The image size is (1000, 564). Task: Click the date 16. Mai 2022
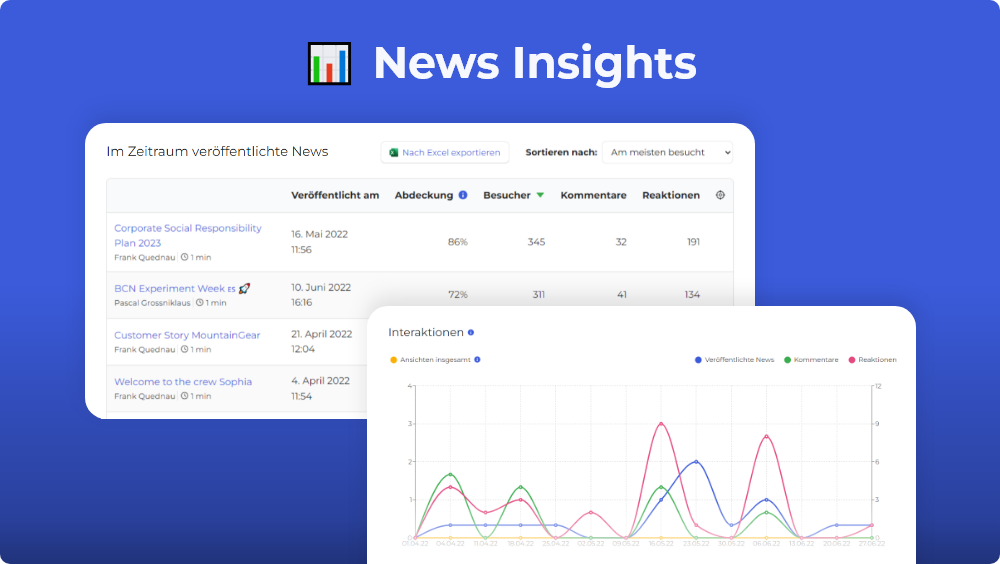(x=320, y=234)
